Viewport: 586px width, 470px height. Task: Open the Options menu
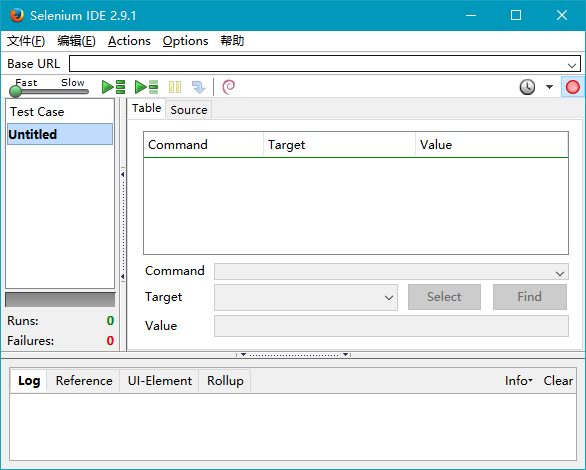pos(185,41)
